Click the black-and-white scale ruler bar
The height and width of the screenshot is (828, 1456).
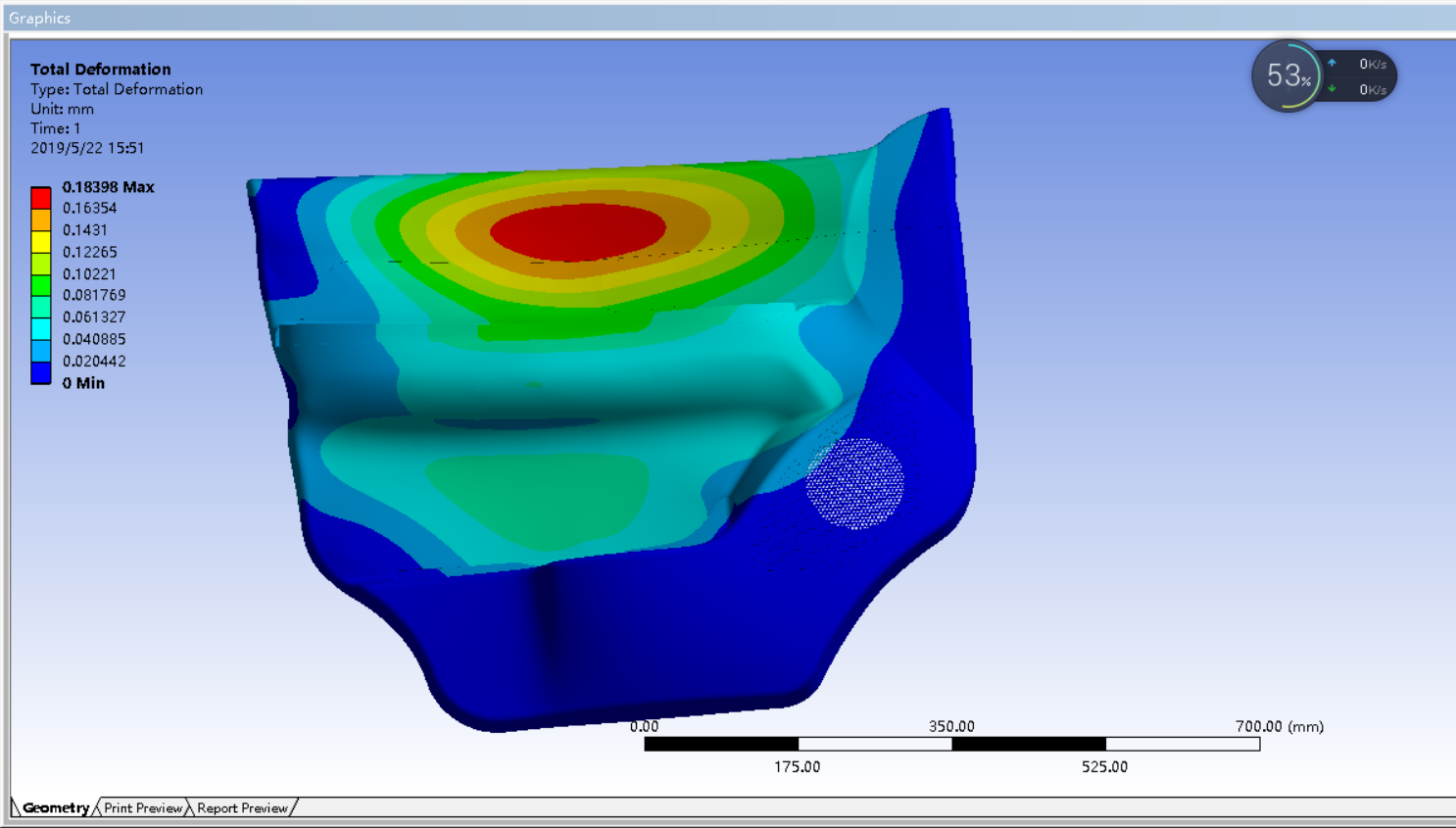(951, 745)
